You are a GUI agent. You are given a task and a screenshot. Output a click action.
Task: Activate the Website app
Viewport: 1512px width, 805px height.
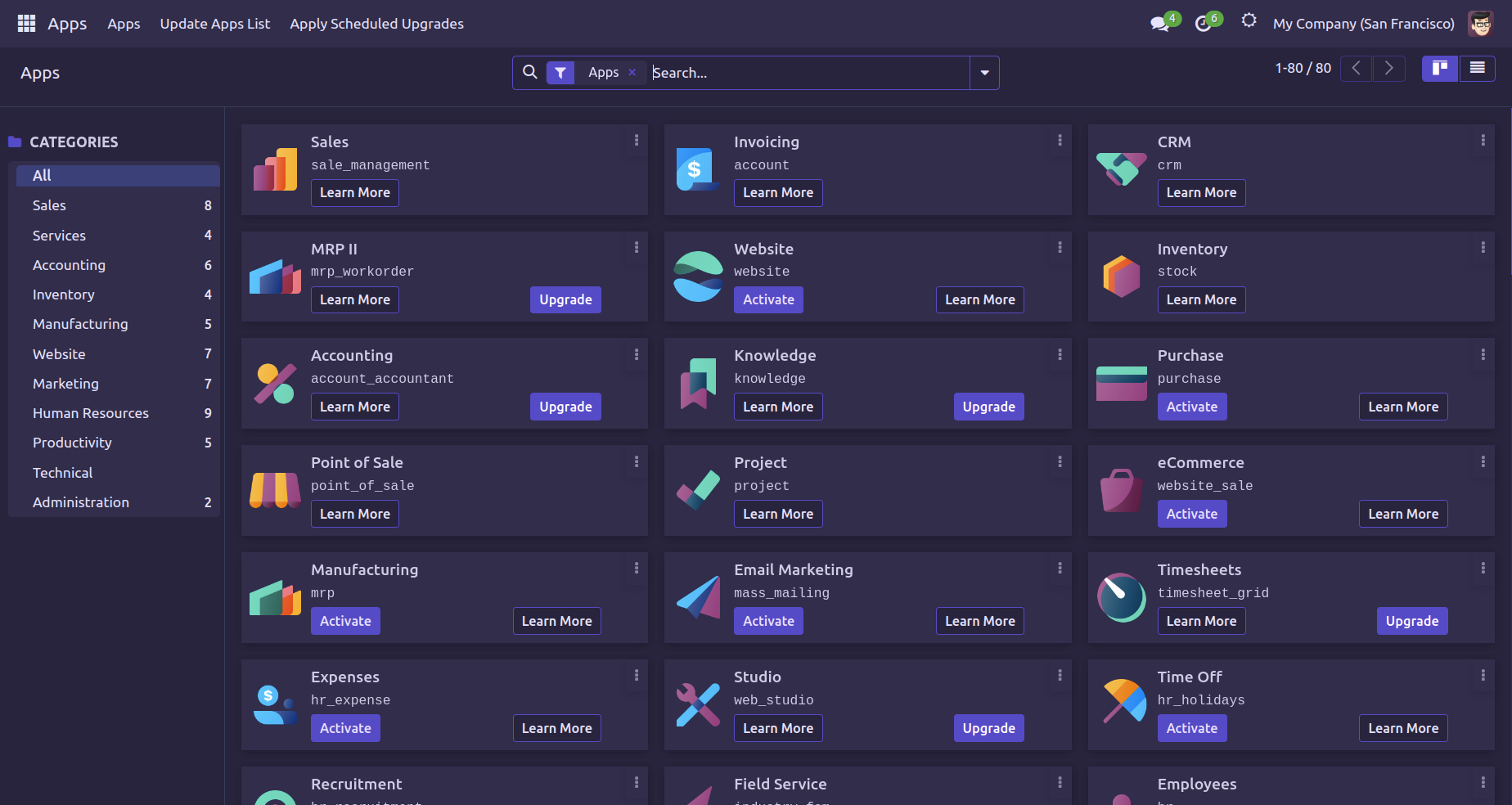pyautogui.click(x=768, y=299)
